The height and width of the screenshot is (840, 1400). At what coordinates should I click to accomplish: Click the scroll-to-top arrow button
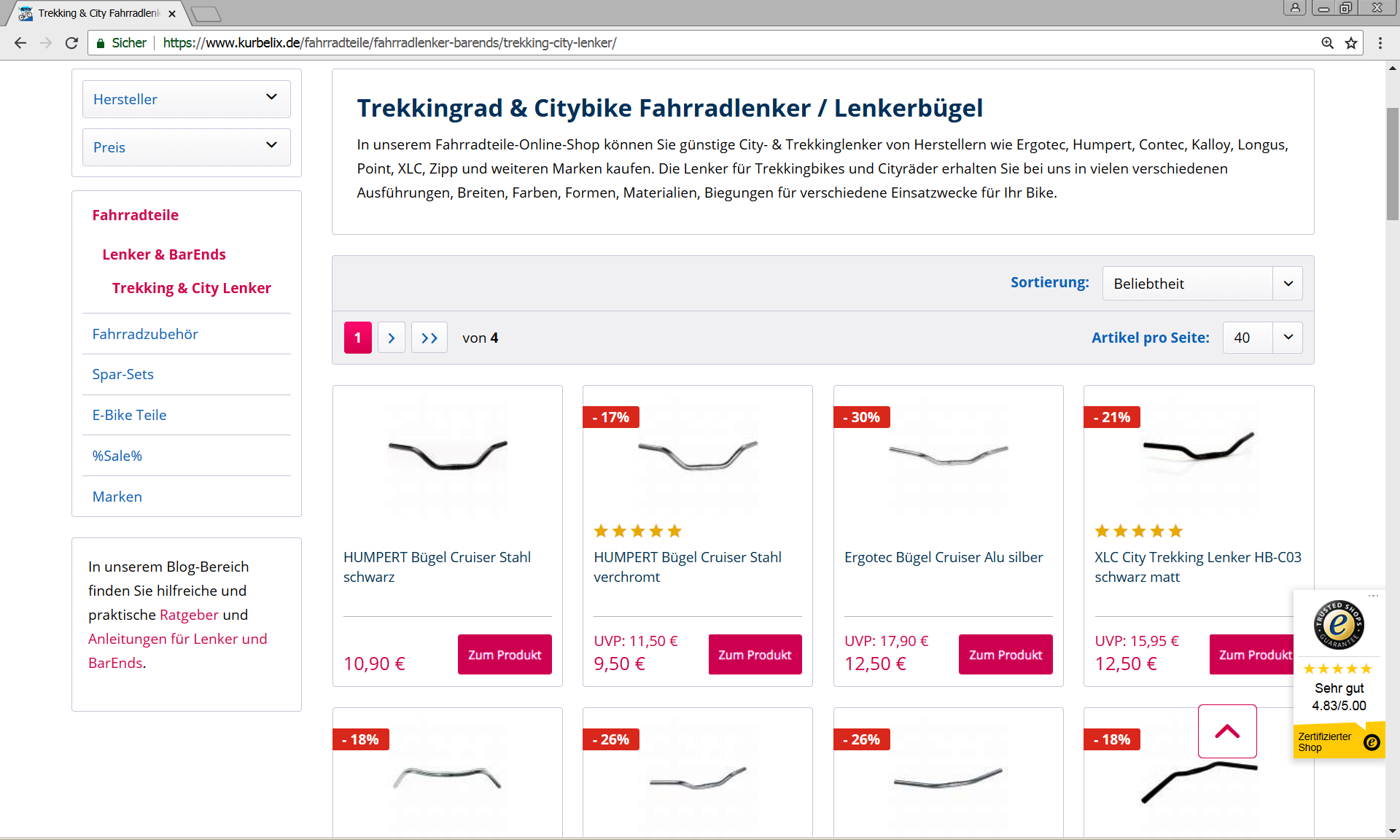point(1227,731)
